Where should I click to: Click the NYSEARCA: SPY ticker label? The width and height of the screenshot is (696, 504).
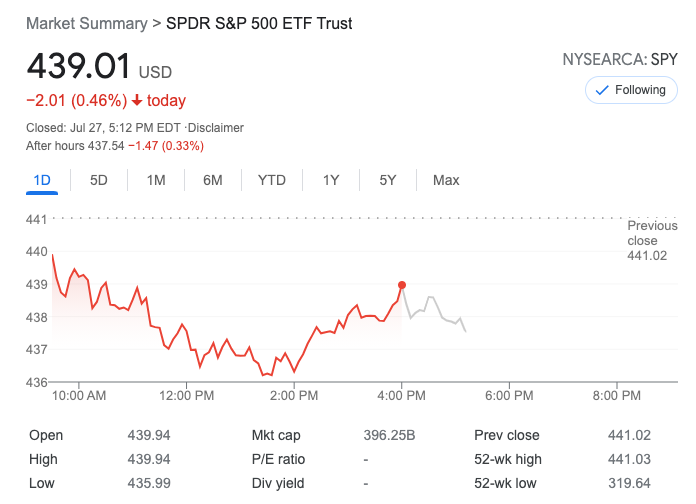point(620,60)
